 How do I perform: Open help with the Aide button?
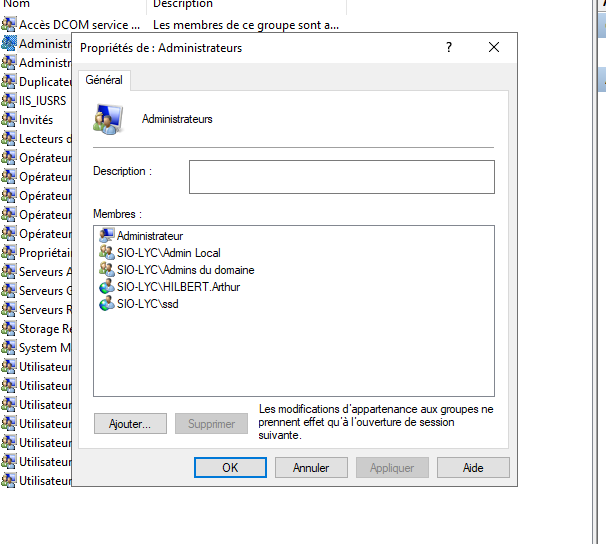(473, 468)
